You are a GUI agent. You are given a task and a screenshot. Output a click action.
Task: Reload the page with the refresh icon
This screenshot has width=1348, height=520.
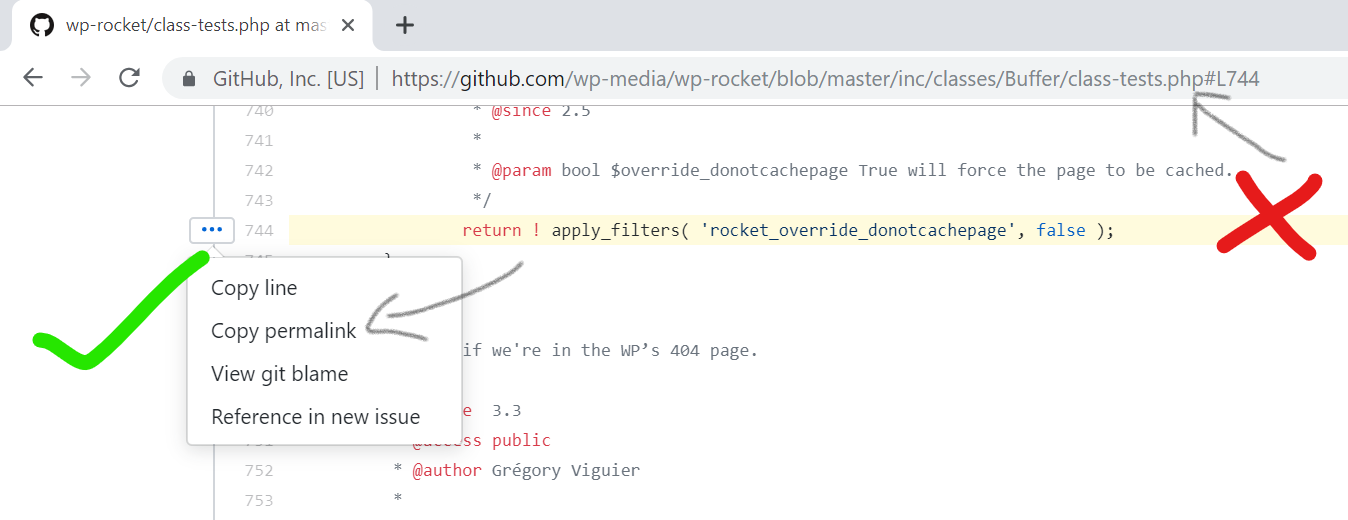click(129, 78)
